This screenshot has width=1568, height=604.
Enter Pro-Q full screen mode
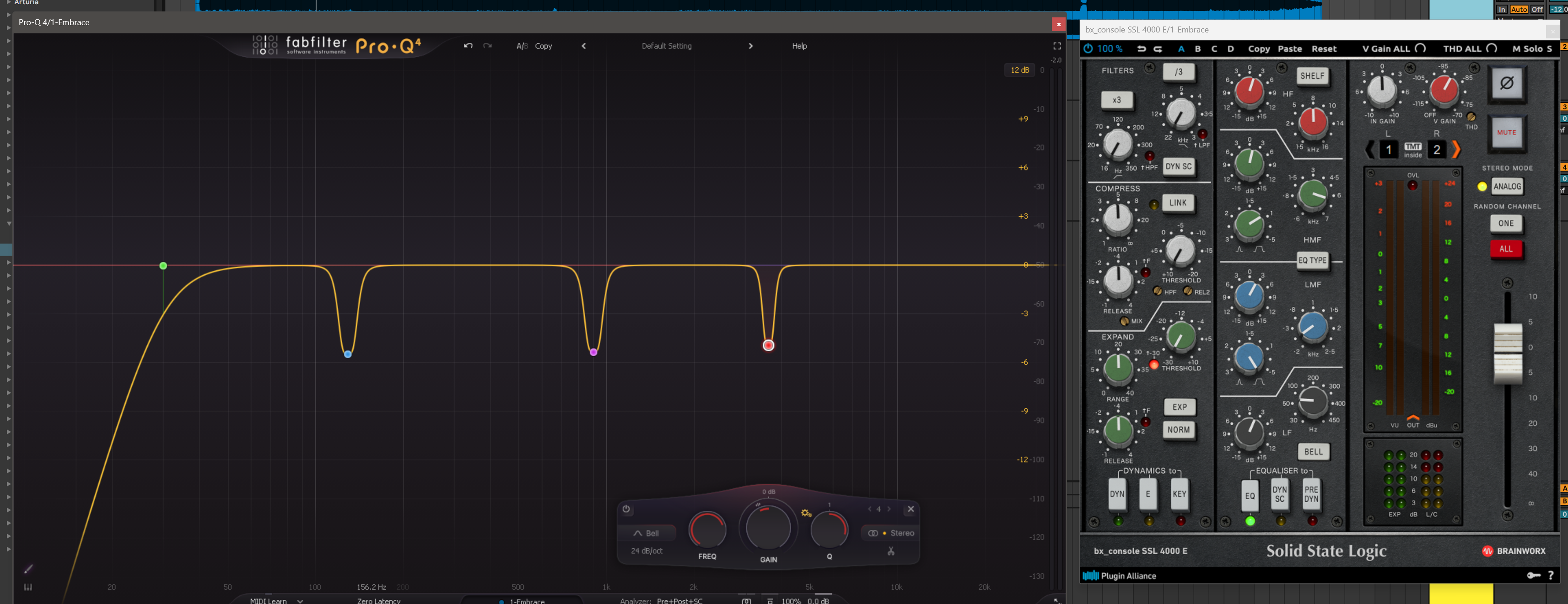[1057, 46]
